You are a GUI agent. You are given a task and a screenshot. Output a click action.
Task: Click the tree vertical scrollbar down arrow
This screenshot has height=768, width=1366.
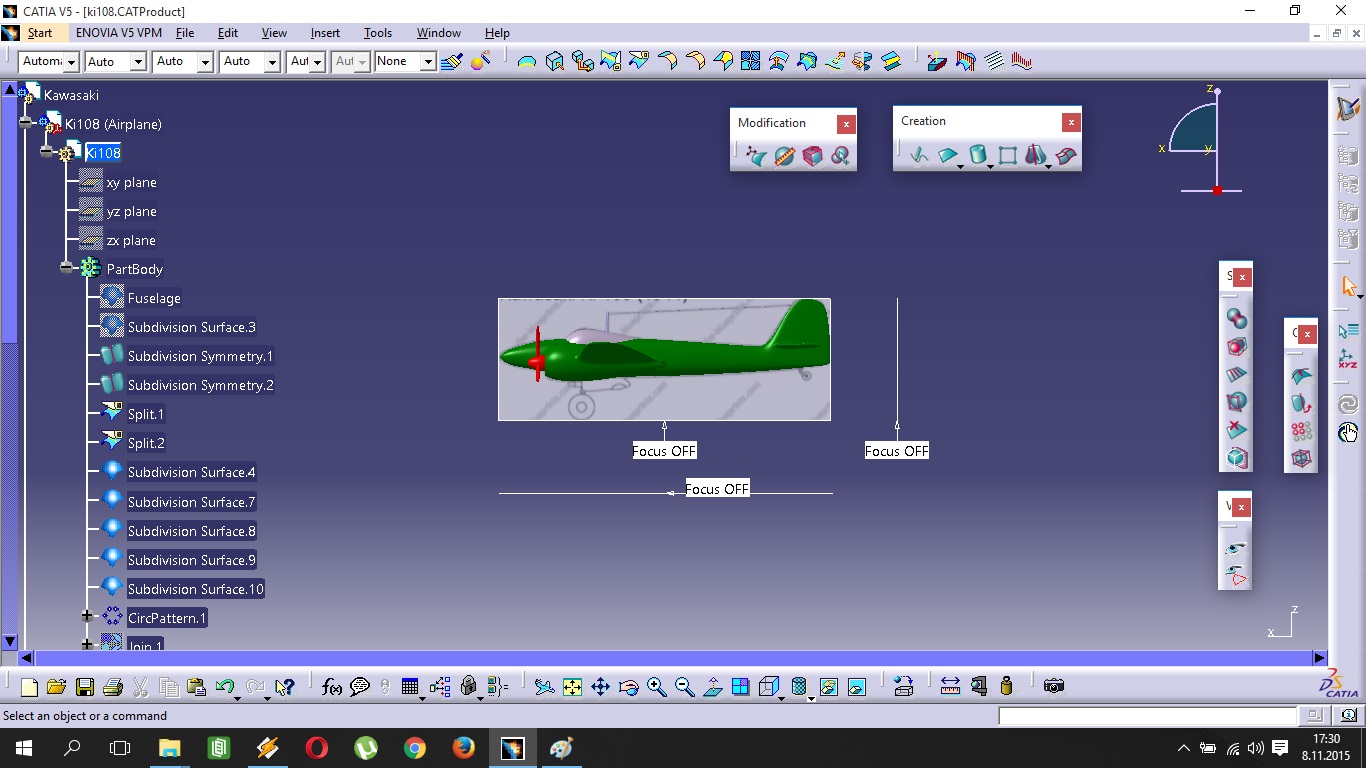(10, 641)
